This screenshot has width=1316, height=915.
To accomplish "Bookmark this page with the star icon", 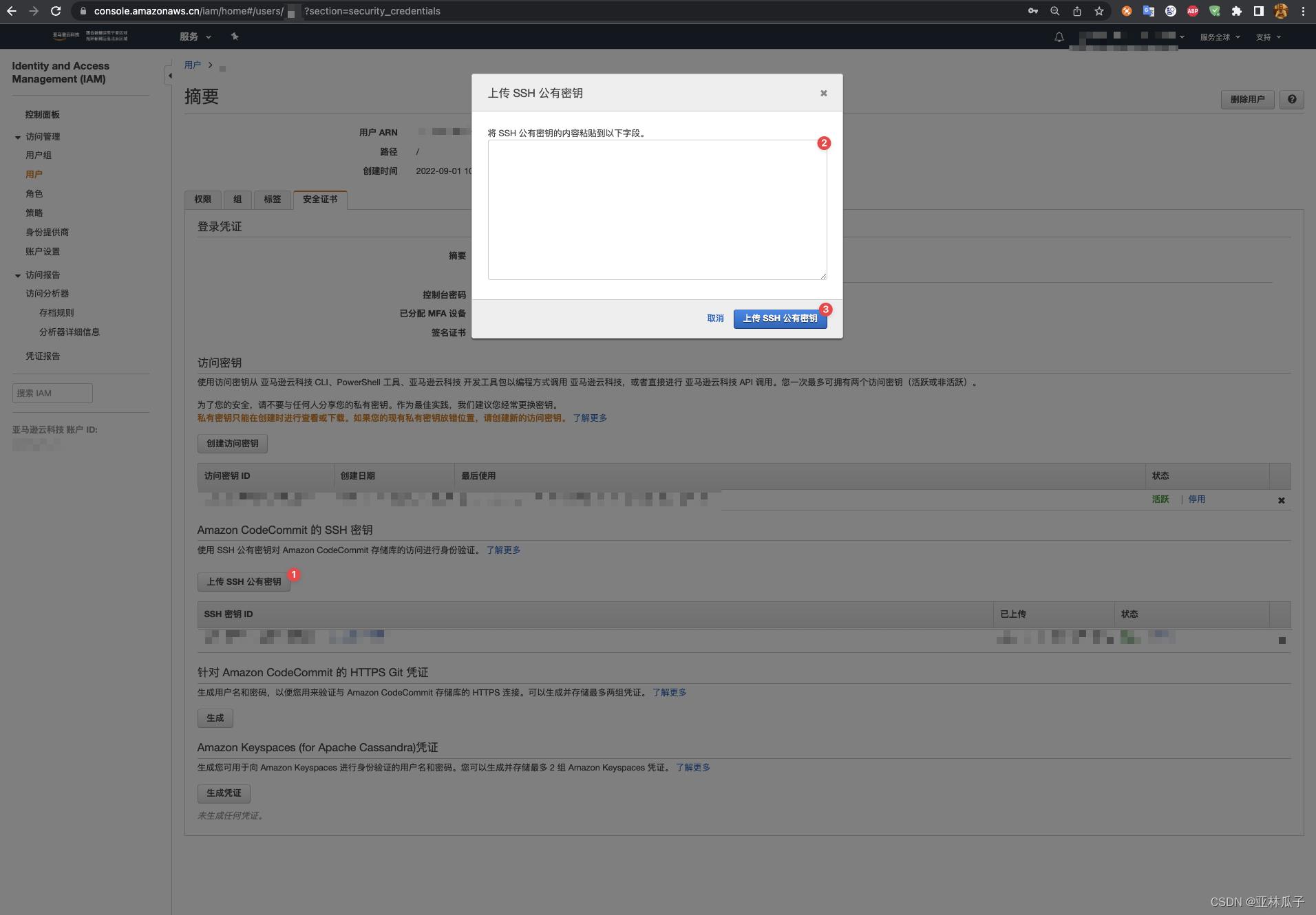I will 1099,11.
